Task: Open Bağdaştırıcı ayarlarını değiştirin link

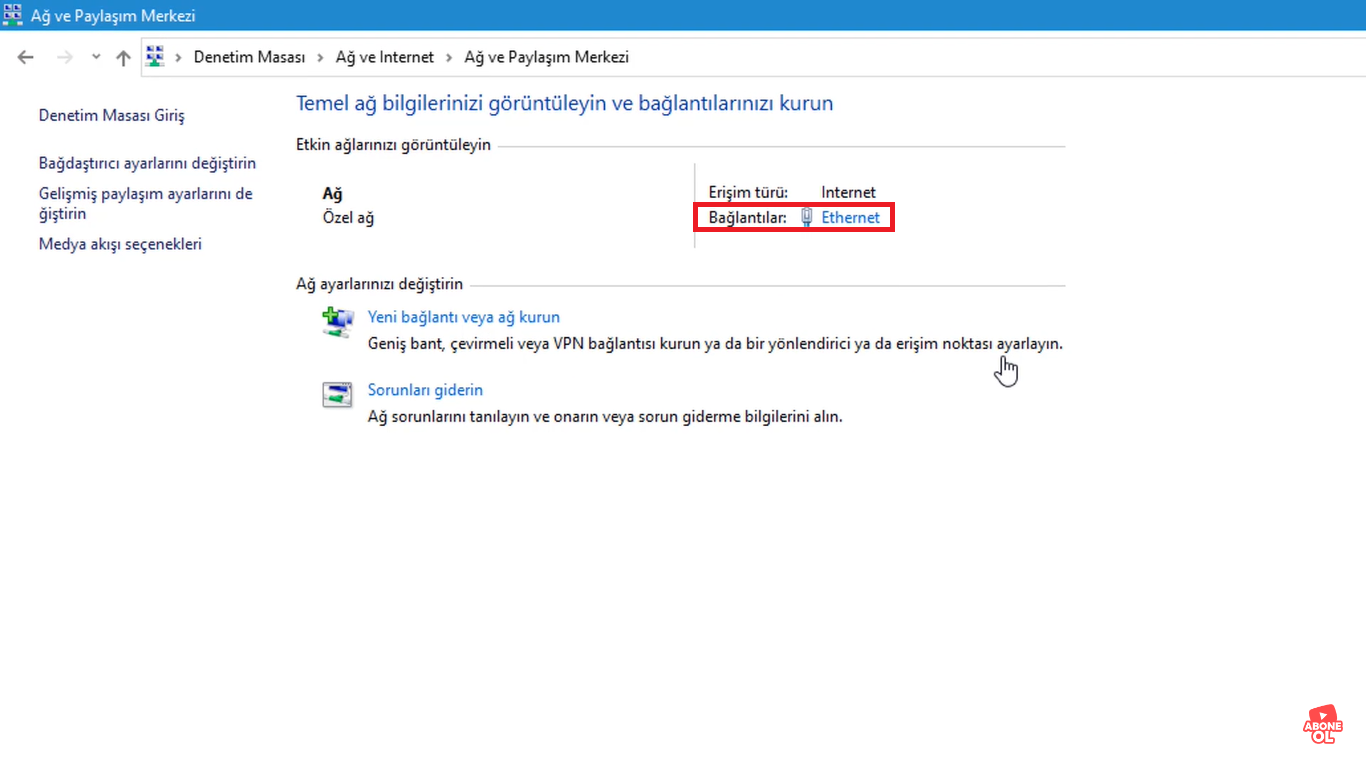Action: [148, 163]
